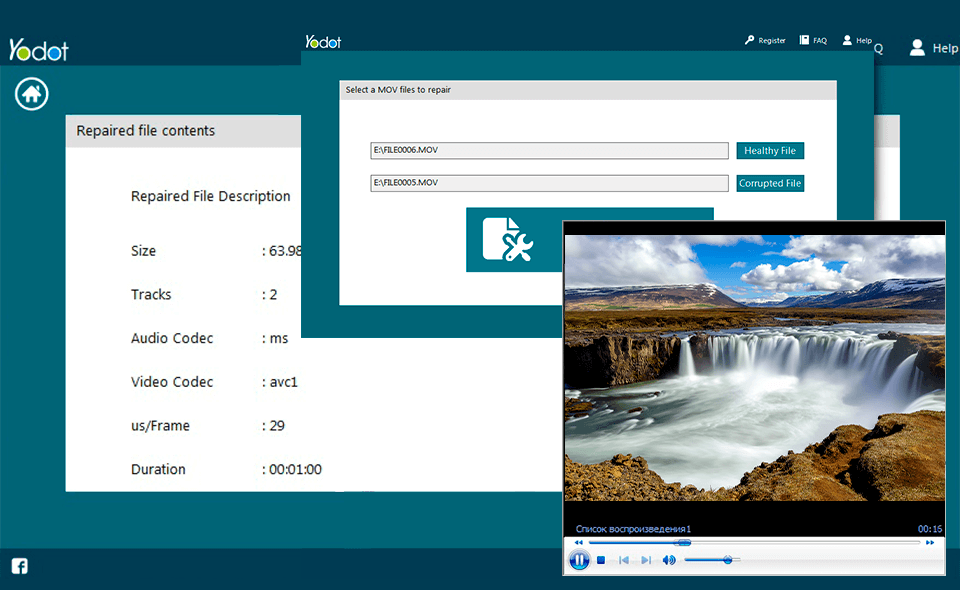
Task: Click the Help person icon
Action: coord(847,40)
